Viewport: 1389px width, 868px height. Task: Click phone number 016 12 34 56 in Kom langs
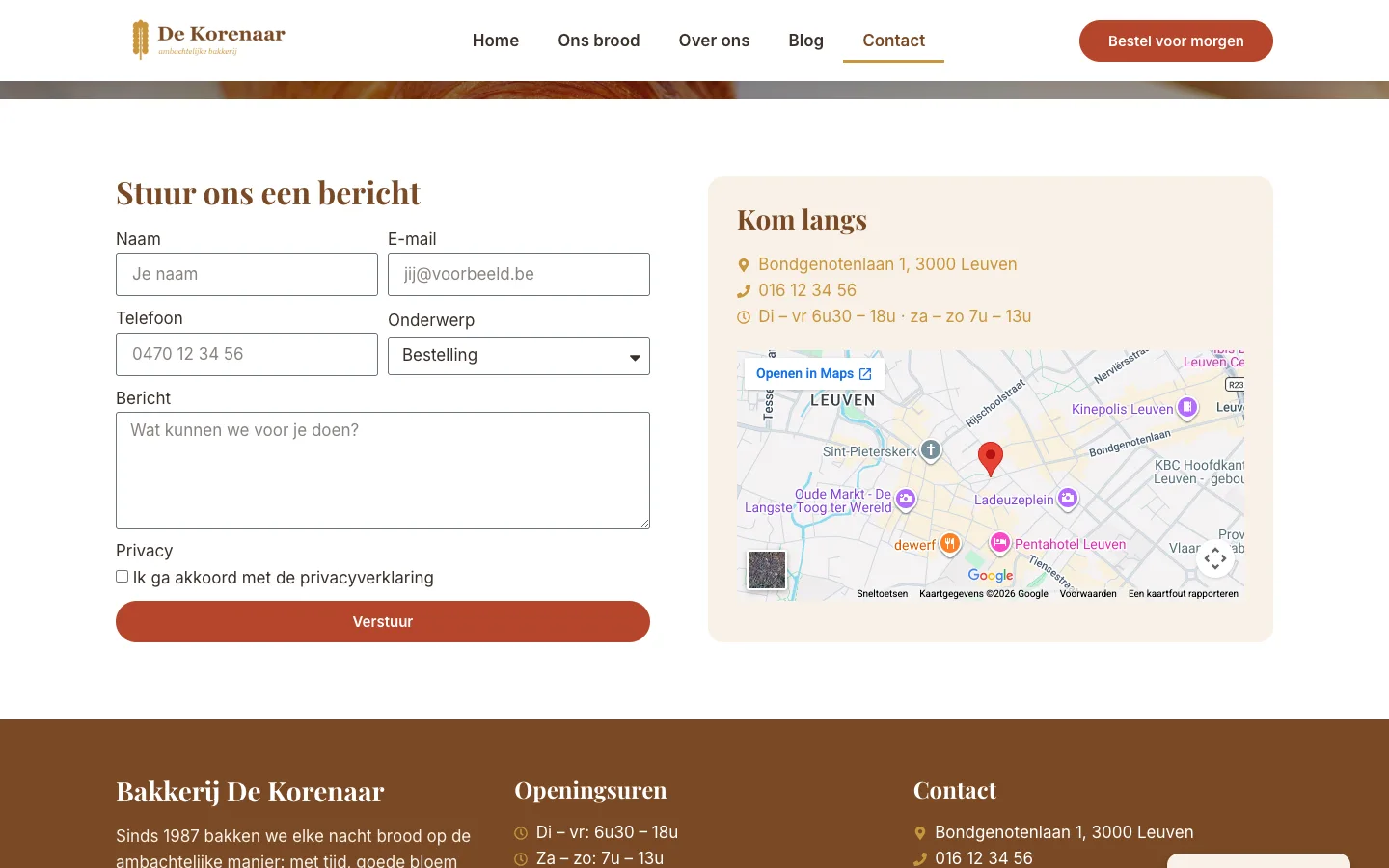(x=807, y=290)
